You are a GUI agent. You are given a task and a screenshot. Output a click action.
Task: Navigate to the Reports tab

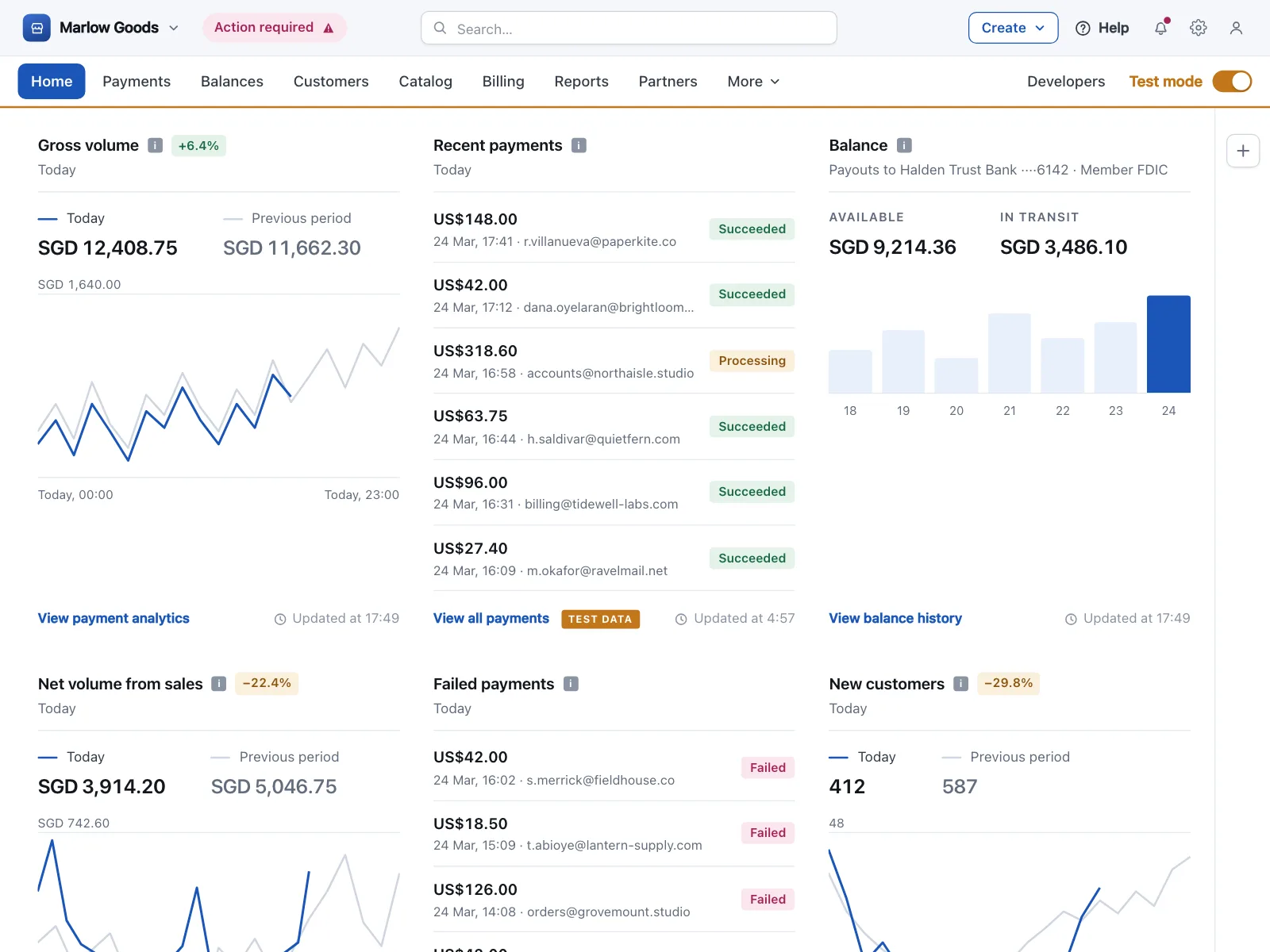tap(581, 82)
